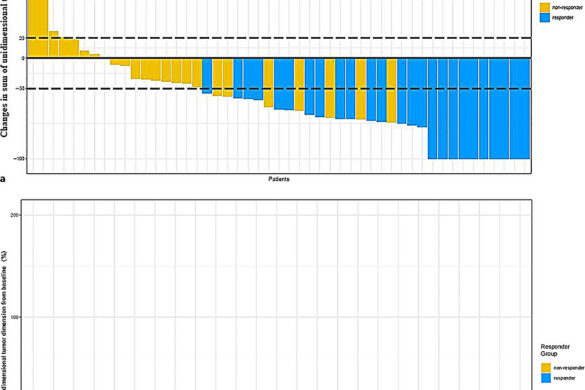Click the -100 tick on upper y-axis
Screen dimensions: 585x390
click(19, 159)
